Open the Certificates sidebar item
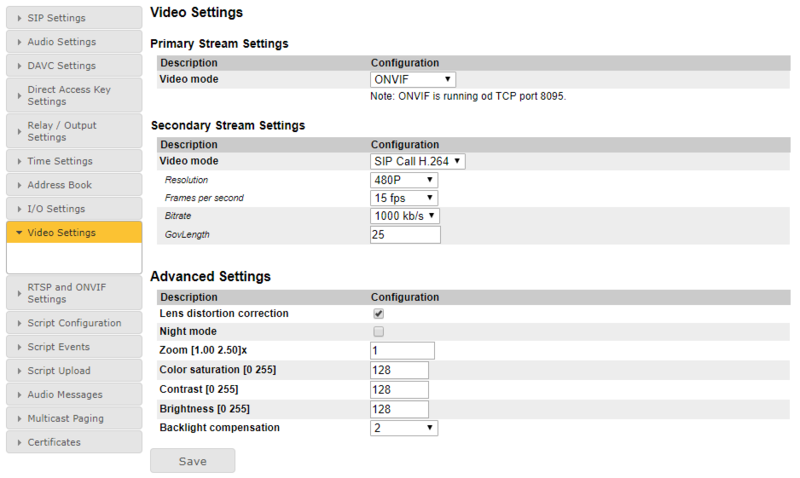 [x=74, y=442]
